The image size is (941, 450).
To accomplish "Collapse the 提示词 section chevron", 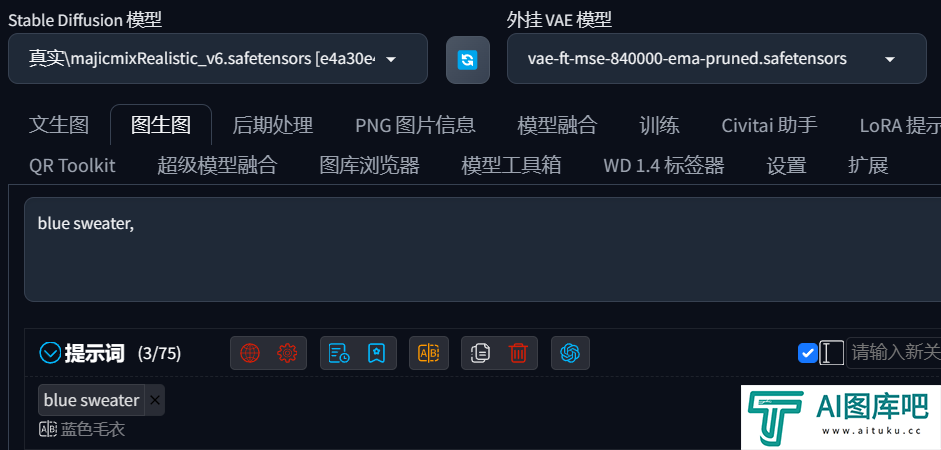I will click(x=50, y=353).
